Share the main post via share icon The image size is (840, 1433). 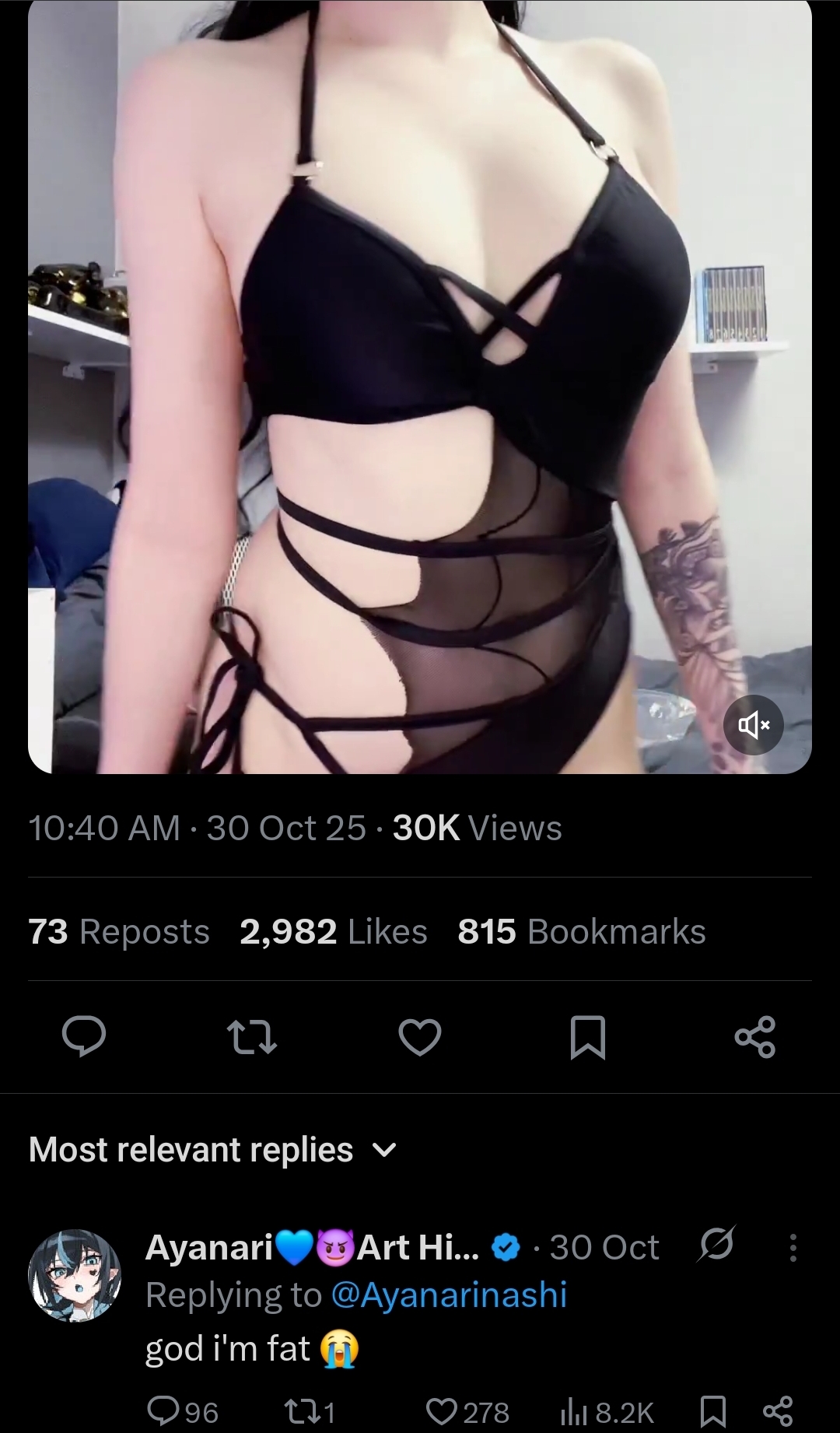(755, 1037)
